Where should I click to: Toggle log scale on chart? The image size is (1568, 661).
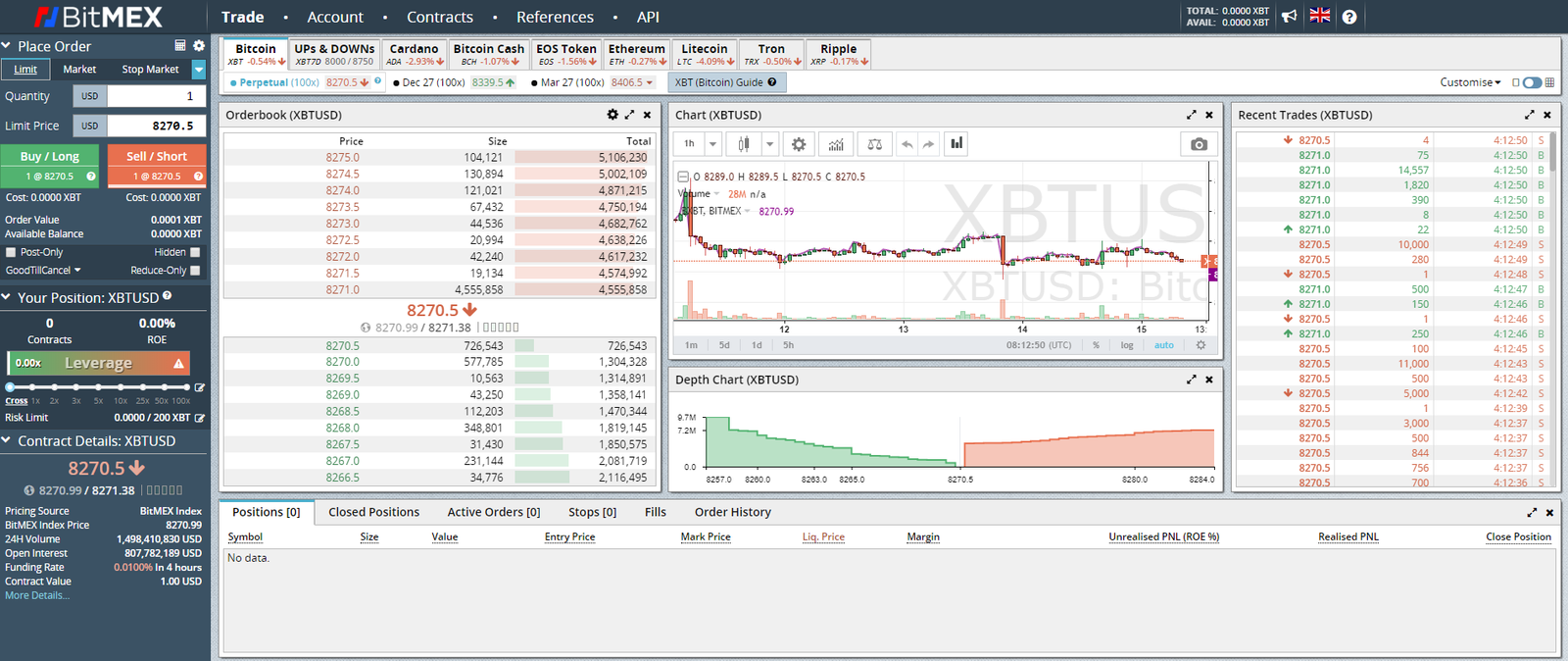(x=1127, y=345)
